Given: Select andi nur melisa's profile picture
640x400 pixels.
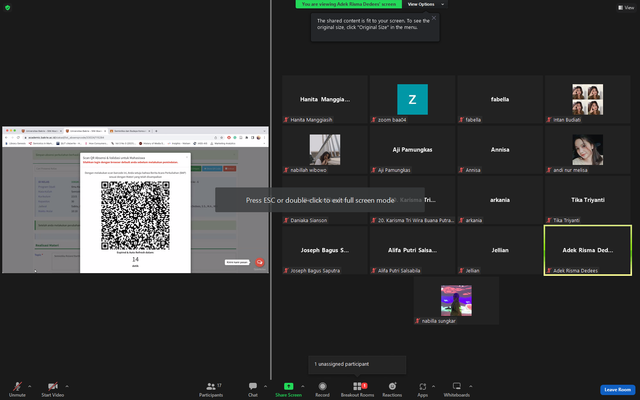Looking at the screenshot, I should coord(588,149).
